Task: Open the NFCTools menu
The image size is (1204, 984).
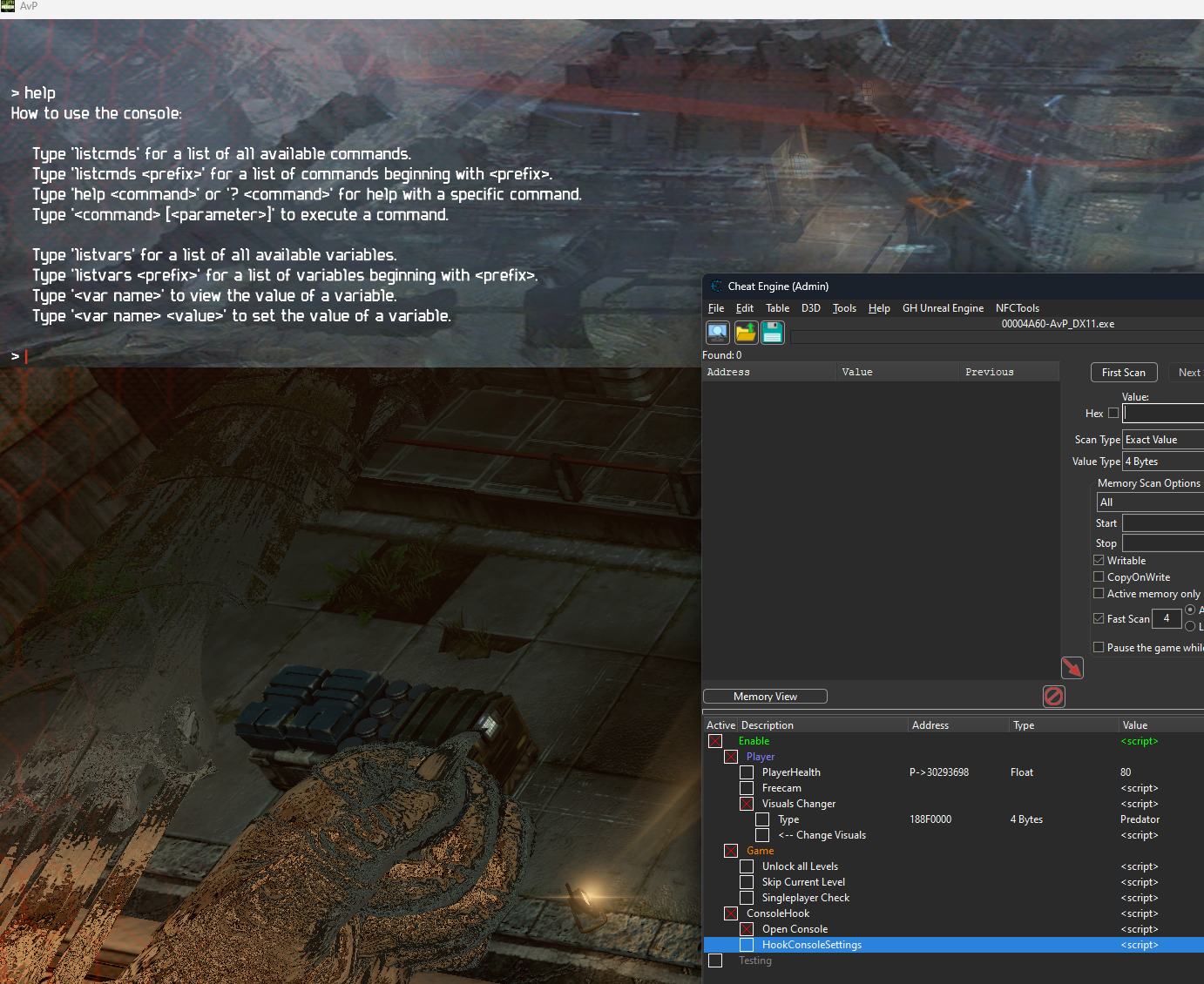Action: point(1018,308)
